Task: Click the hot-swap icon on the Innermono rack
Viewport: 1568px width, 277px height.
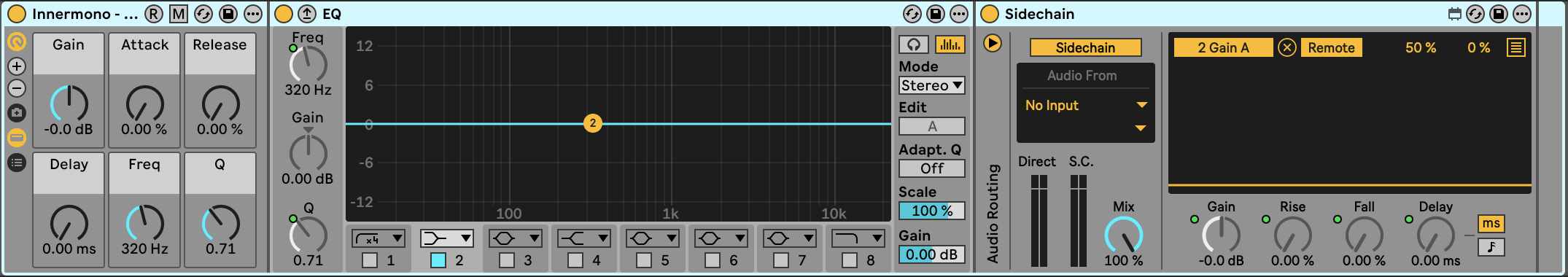Action: pyautogui.click(x=203, y=14)
